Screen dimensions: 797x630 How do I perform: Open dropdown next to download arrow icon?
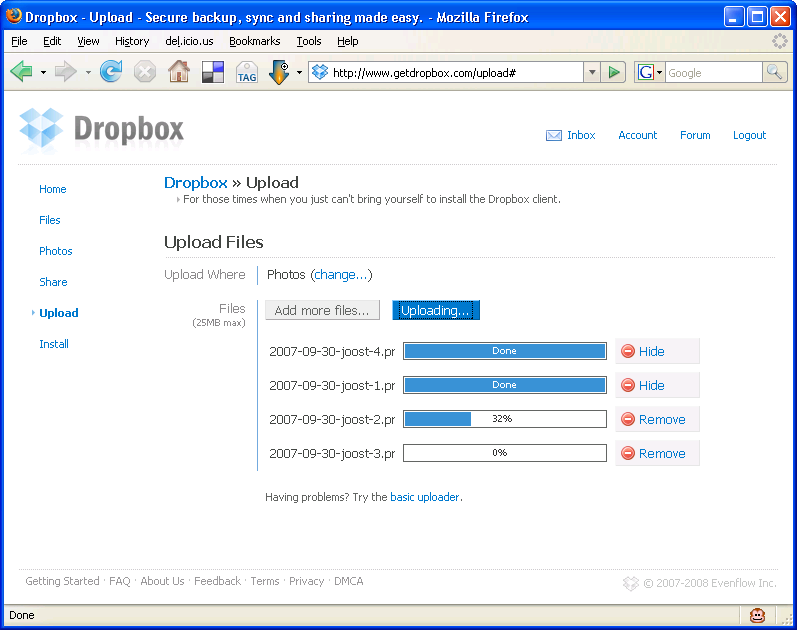pos(299,72)
